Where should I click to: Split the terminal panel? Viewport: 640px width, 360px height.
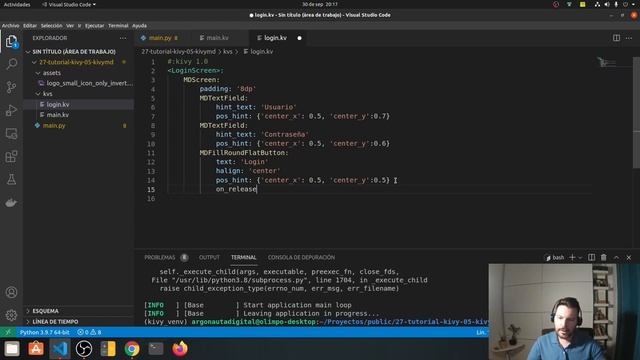(591, 257)
